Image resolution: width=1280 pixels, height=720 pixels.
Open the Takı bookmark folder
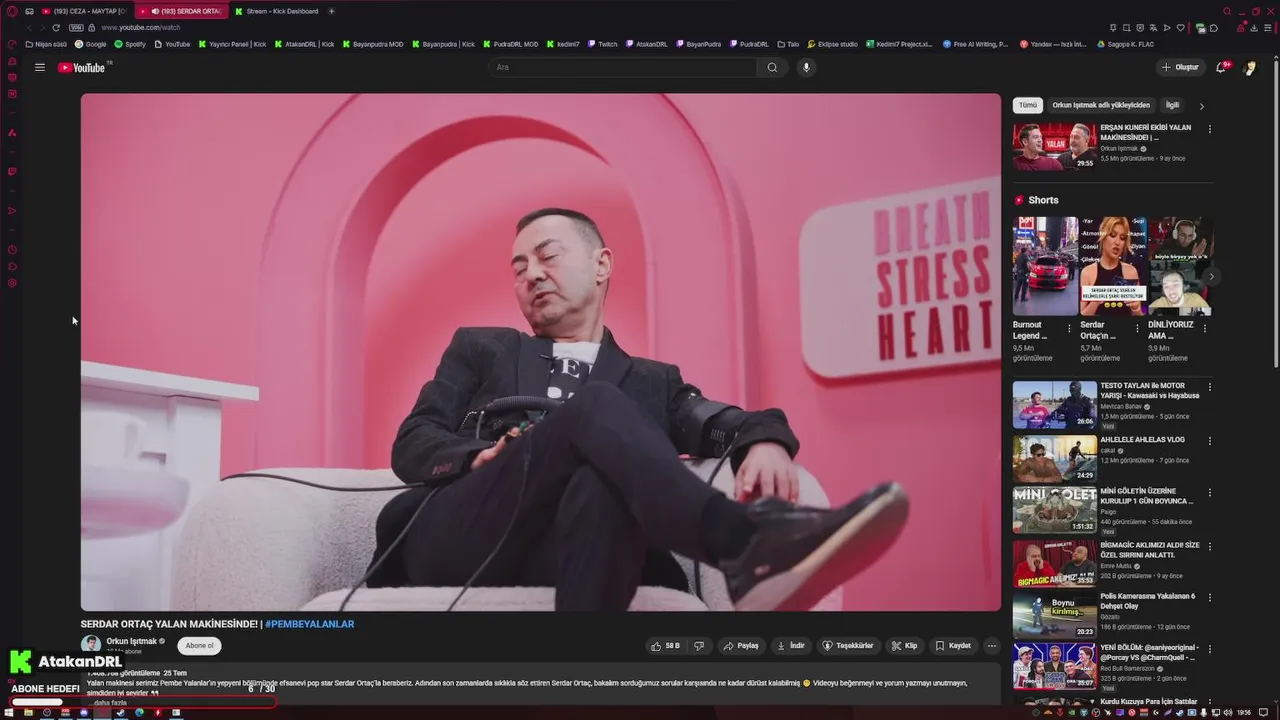click(x=788, y=44)
